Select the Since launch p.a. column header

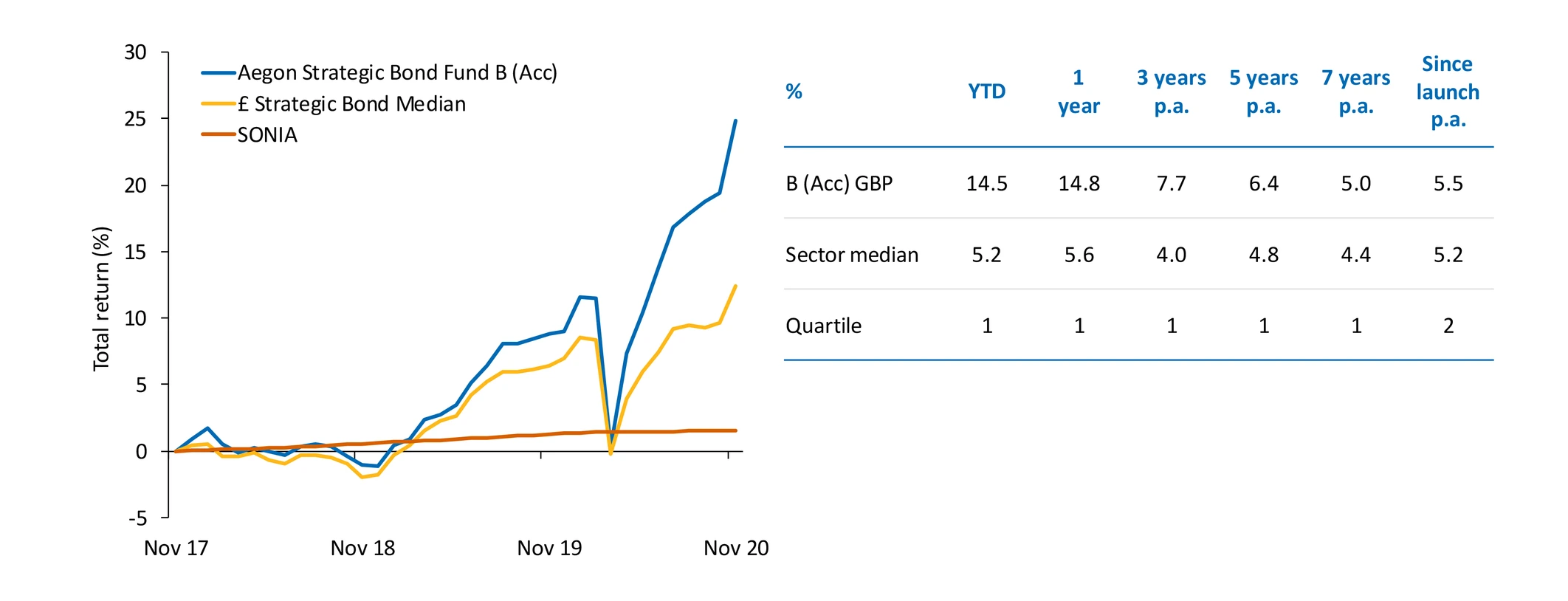[x=1448, y=92]
